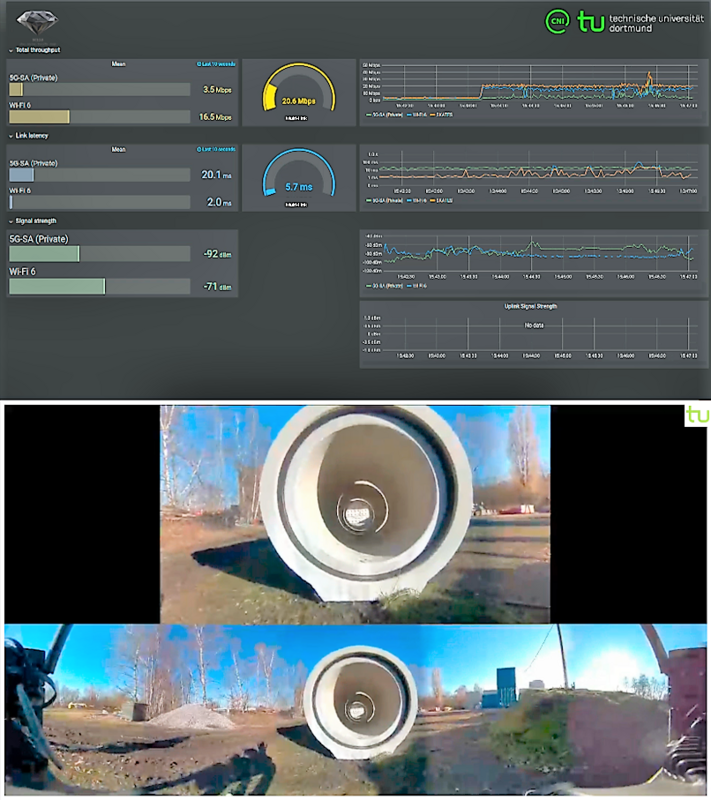711x800 pixels.
Task: Click the green CNI logo
Action: 556,21
